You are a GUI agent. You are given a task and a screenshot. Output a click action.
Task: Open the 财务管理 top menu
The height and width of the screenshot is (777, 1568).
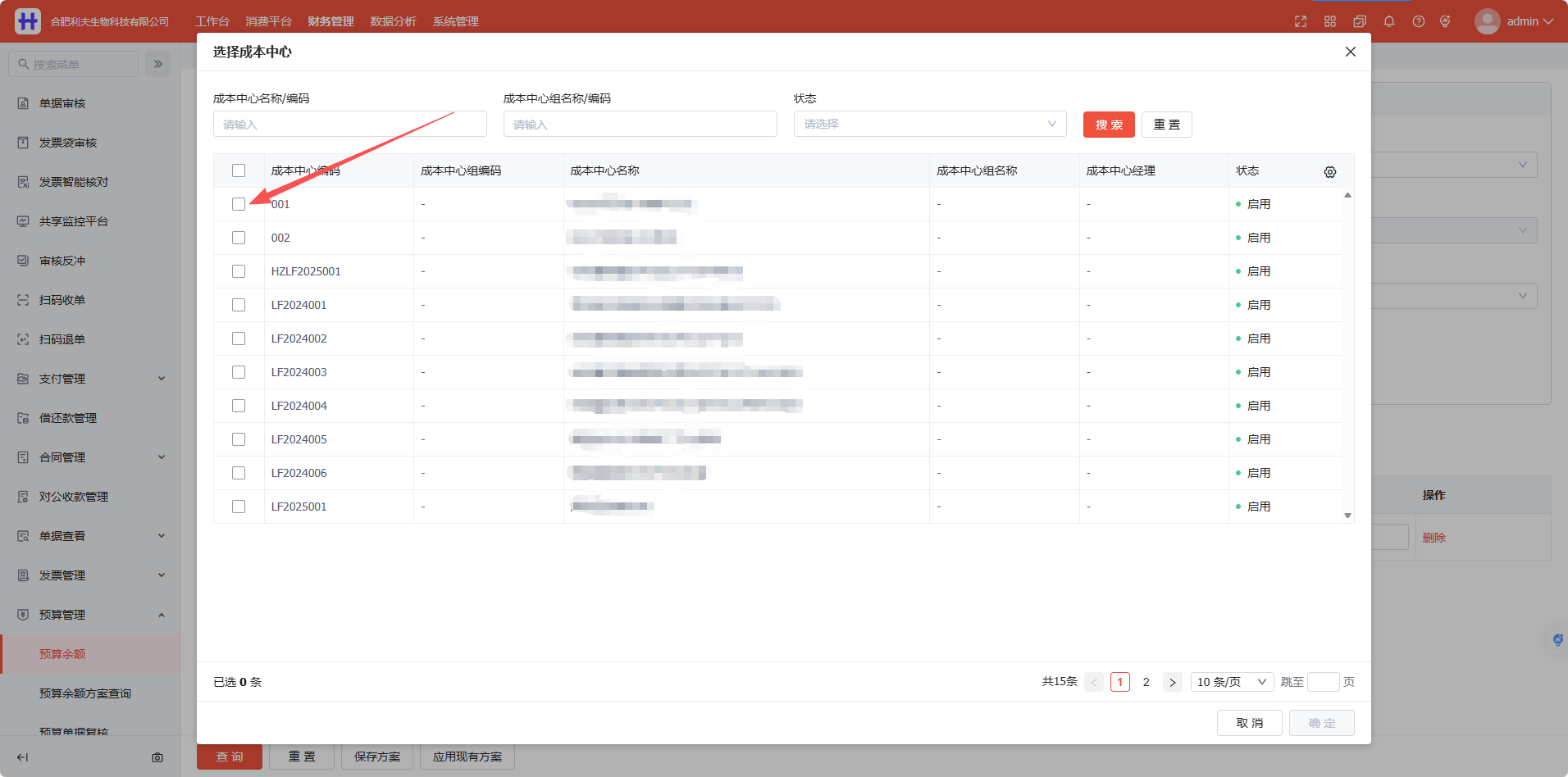(x=330, y=21)
